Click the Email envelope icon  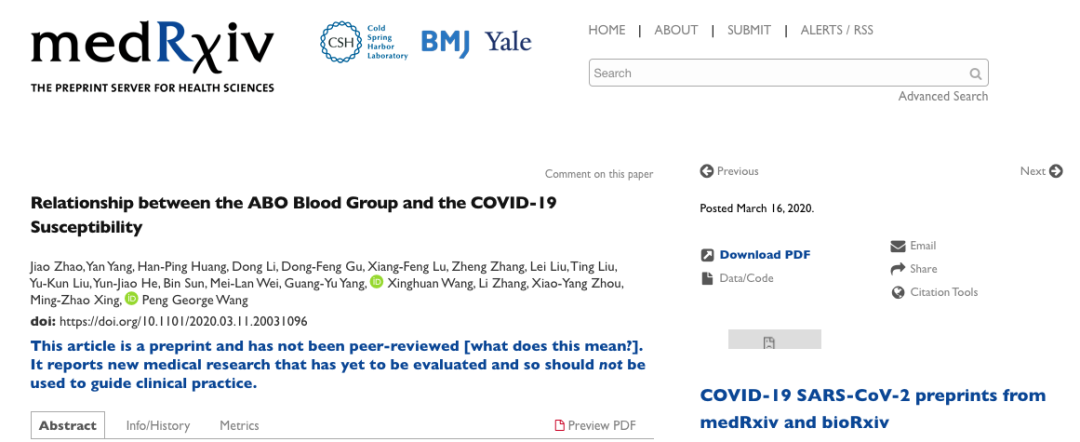(897, 246)
